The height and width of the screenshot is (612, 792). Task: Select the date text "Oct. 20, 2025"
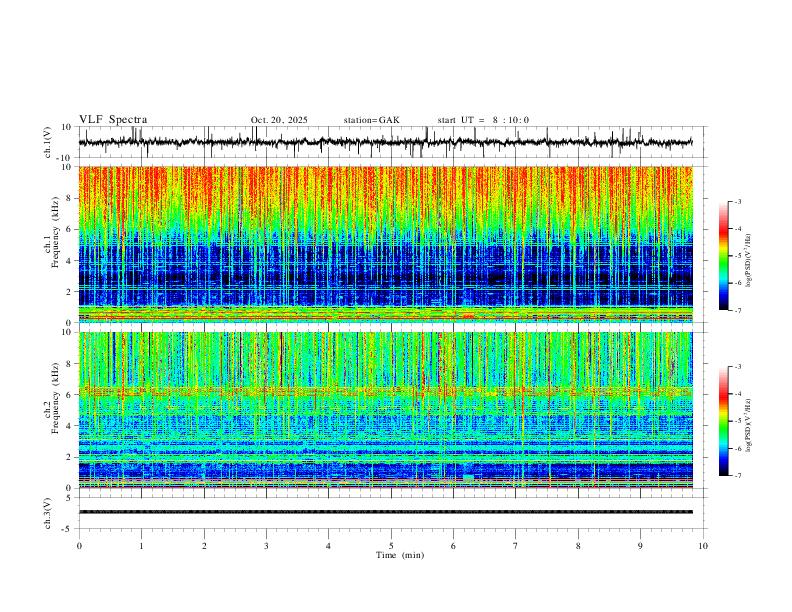tap(279, 120)
